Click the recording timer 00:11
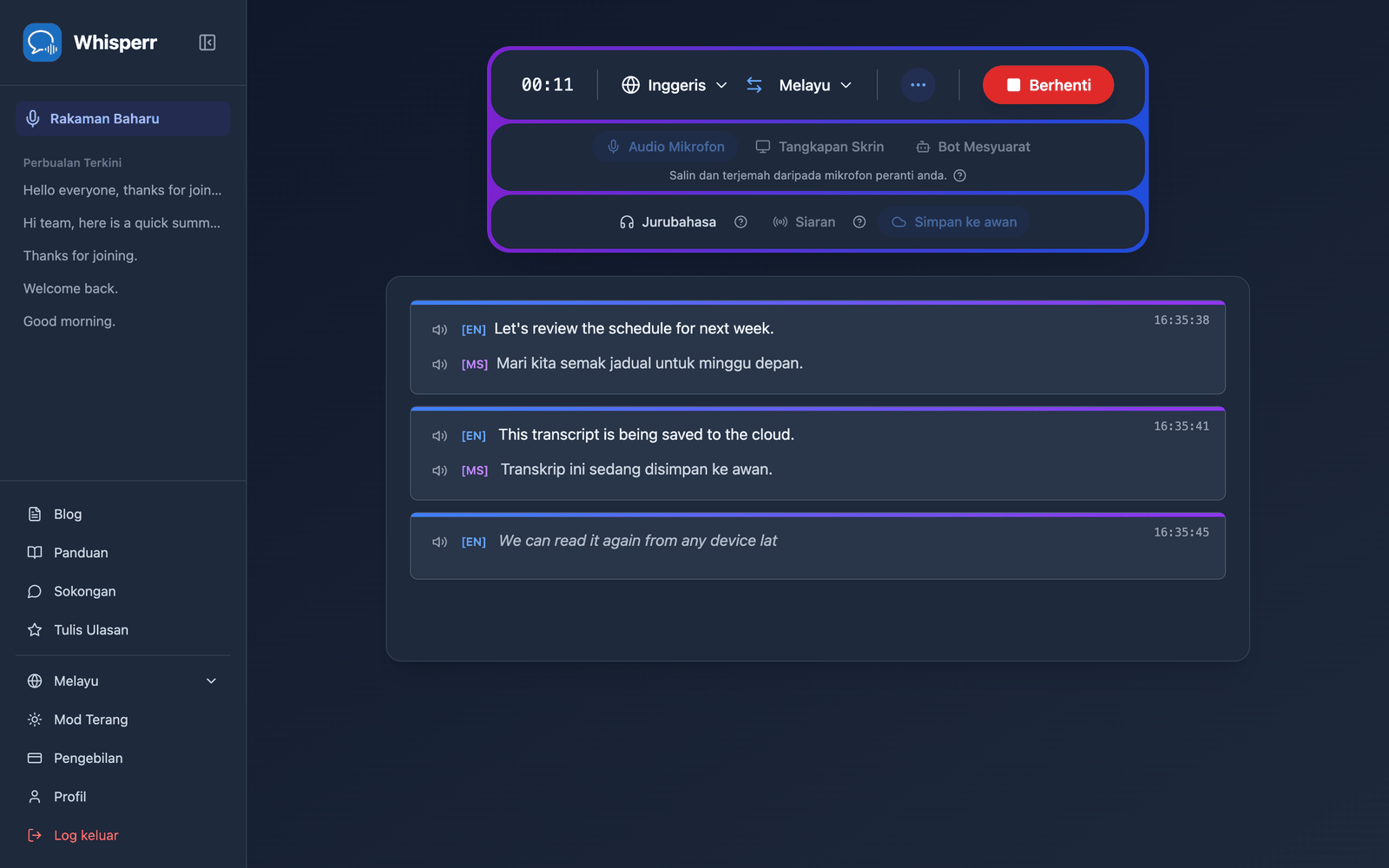The image size is (1389, 868). (x=547, y=85)
